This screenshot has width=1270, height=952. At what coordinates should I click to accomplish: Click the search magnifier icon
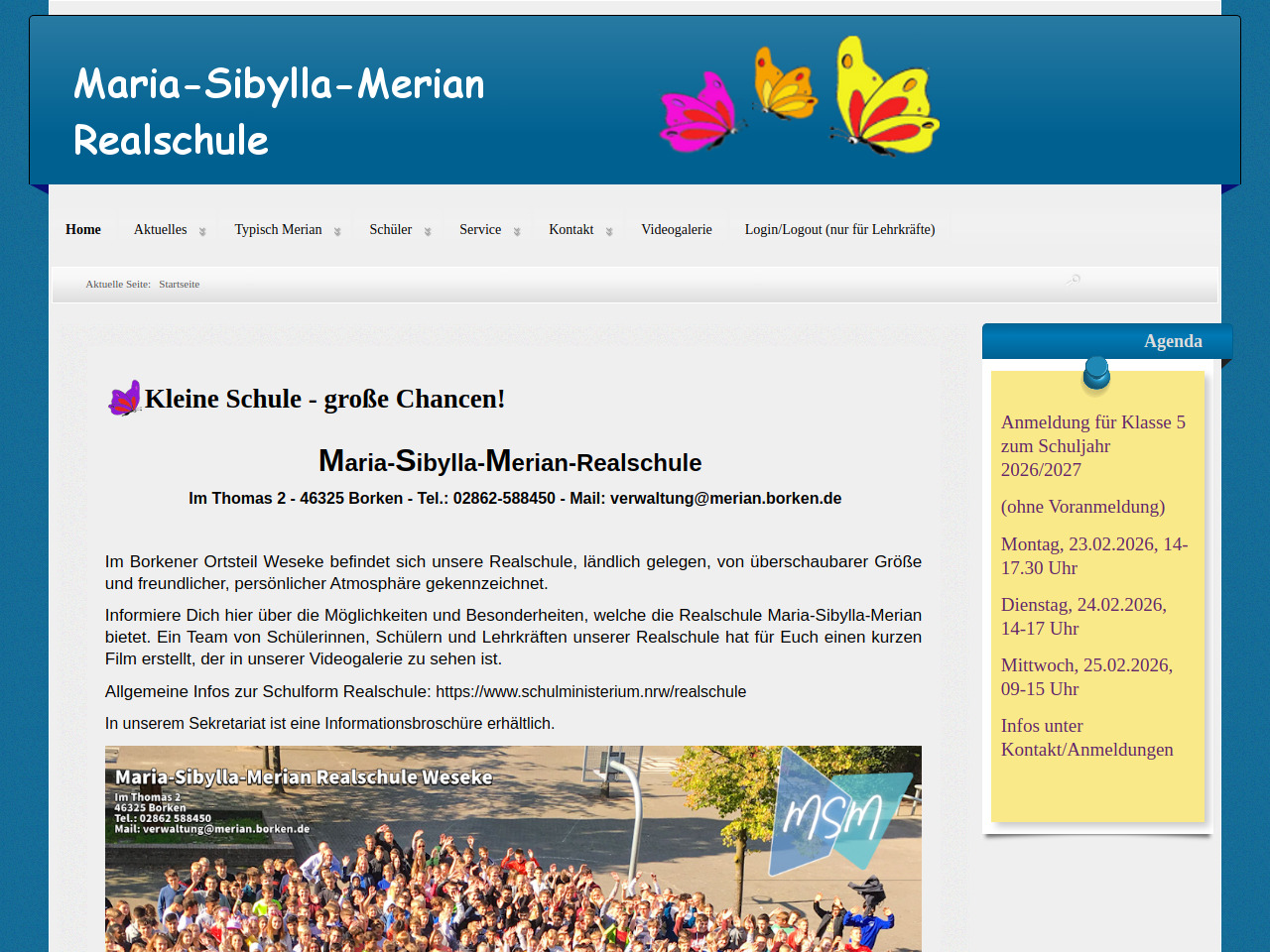pyautogui.click(x=1073, y=280)
